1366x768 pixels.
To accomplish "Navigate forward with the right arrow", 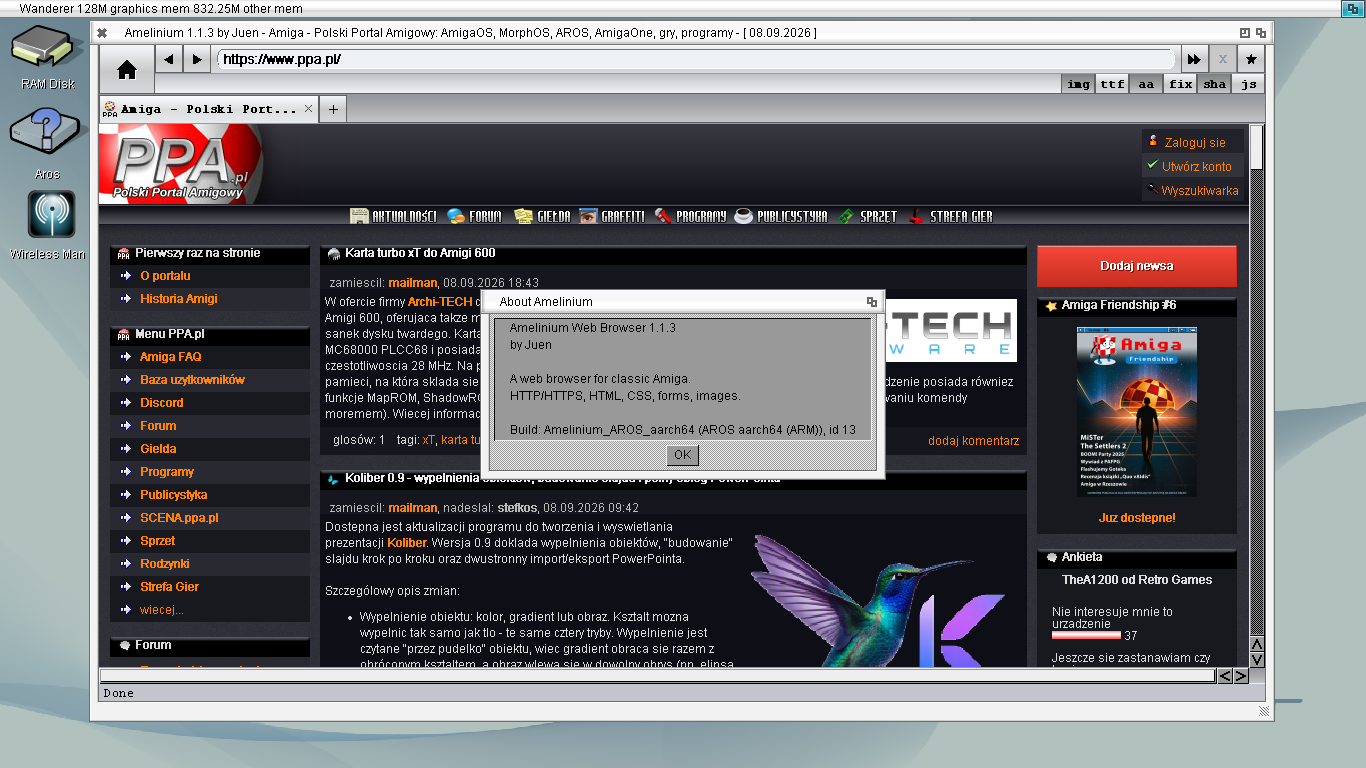I will (197, 59).
